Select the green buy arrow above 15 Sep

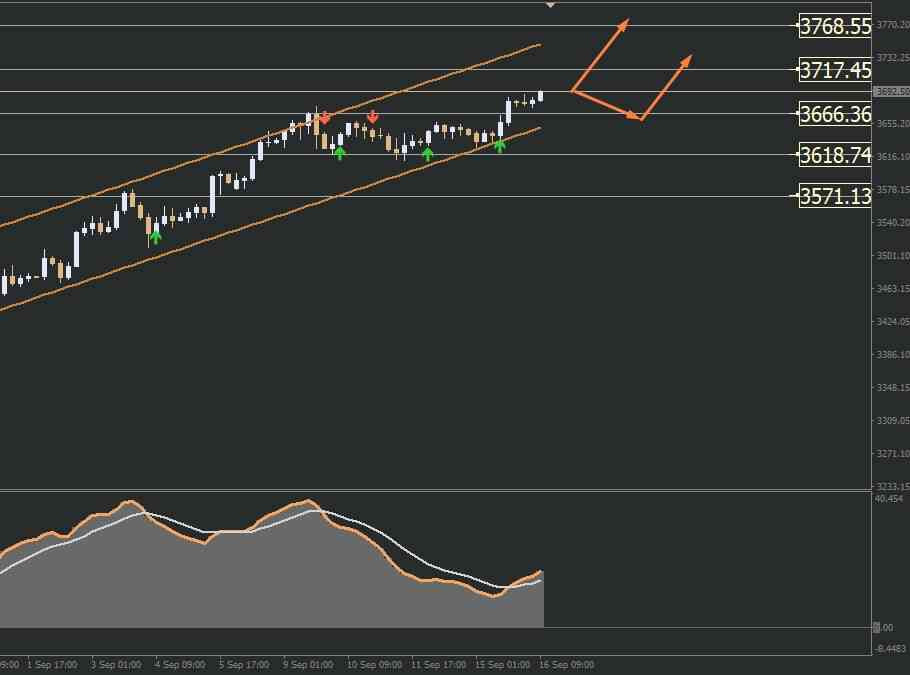click(x=500, y=146)
